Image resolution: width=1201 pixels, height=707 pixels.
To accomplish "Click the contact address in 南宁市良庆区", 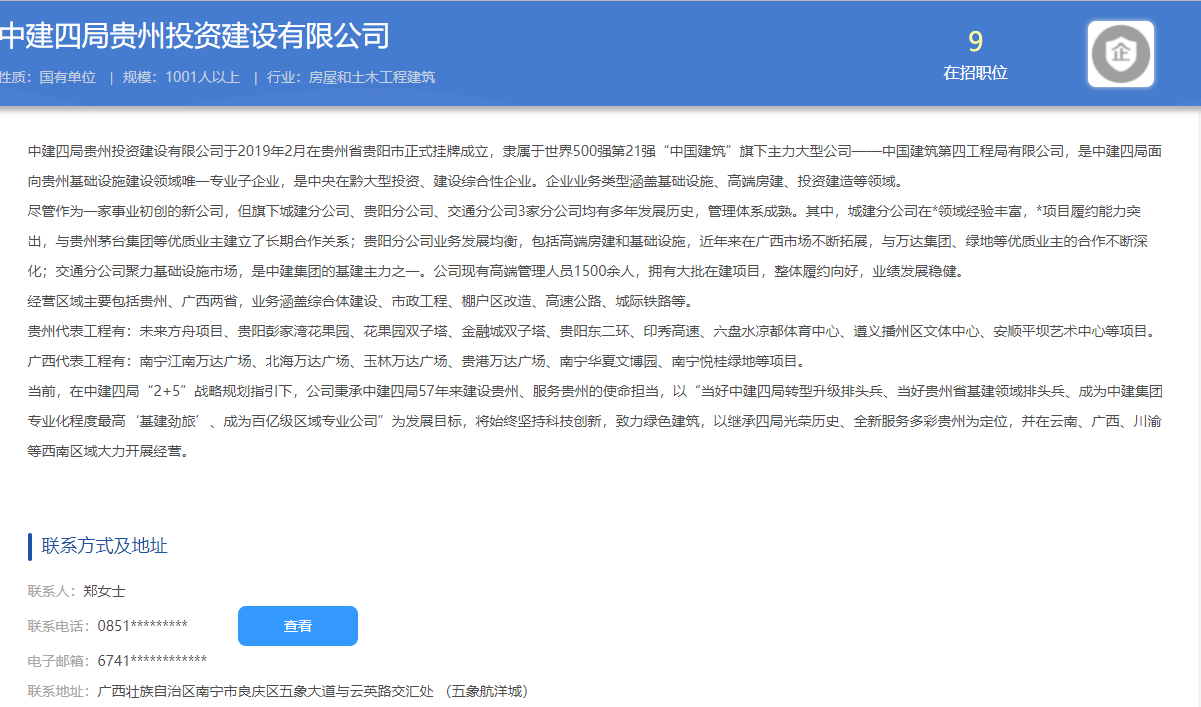I will click(x=313, y=691).
